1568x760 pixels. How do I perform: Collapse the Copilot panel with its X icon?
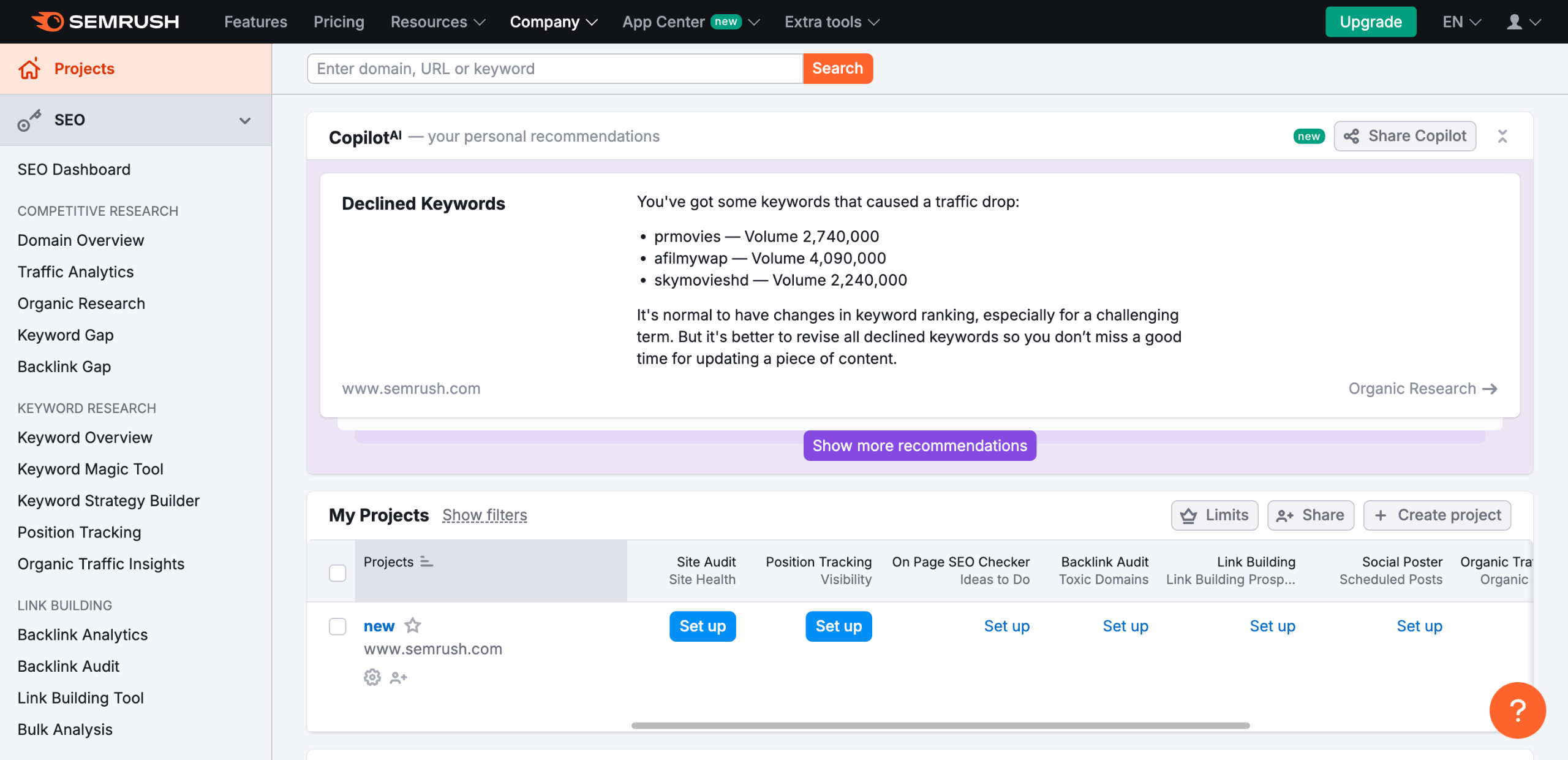point(1502,136)
